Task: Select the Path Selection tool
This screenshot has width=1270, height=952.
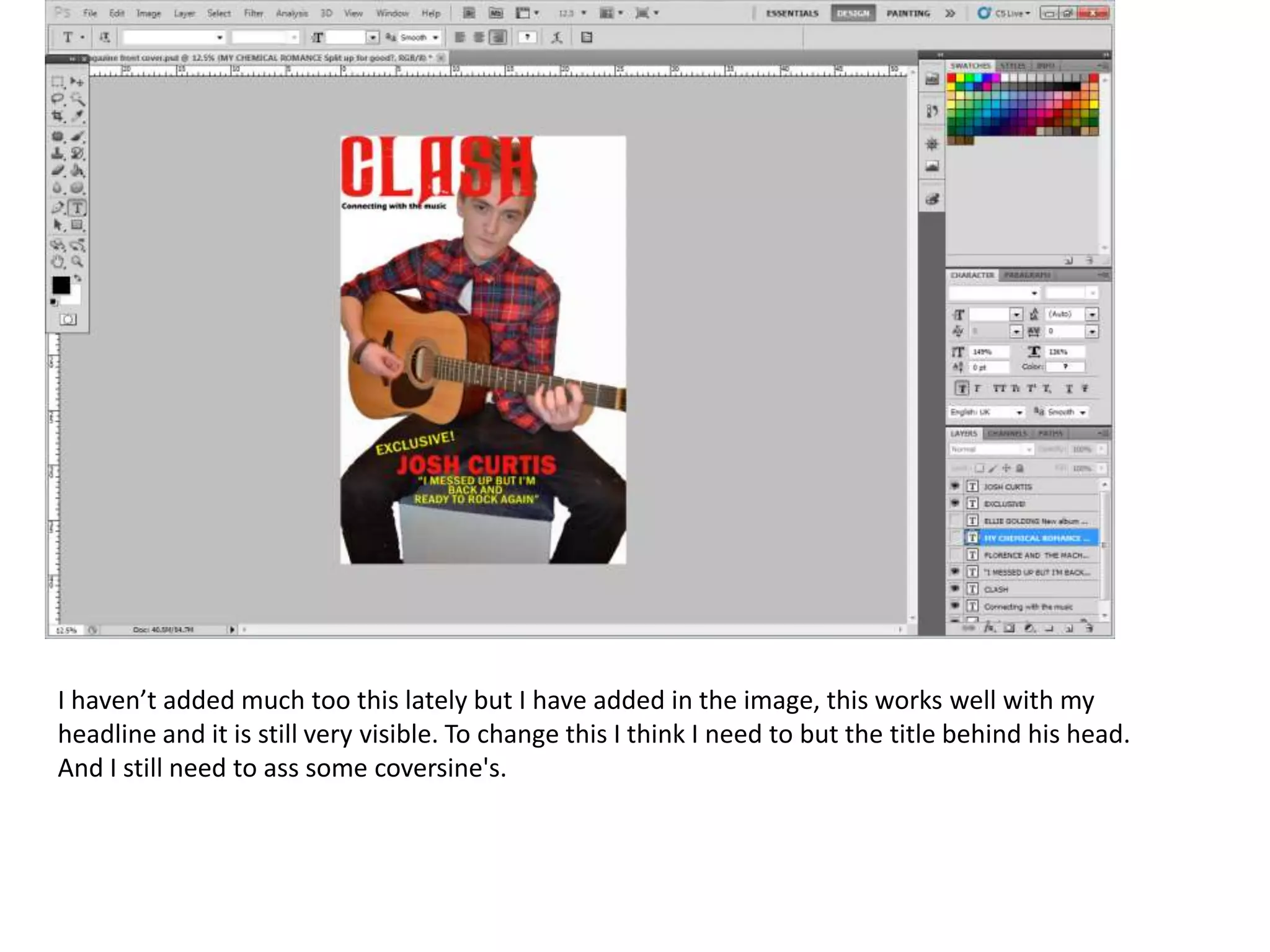Action: click(58, 225)
